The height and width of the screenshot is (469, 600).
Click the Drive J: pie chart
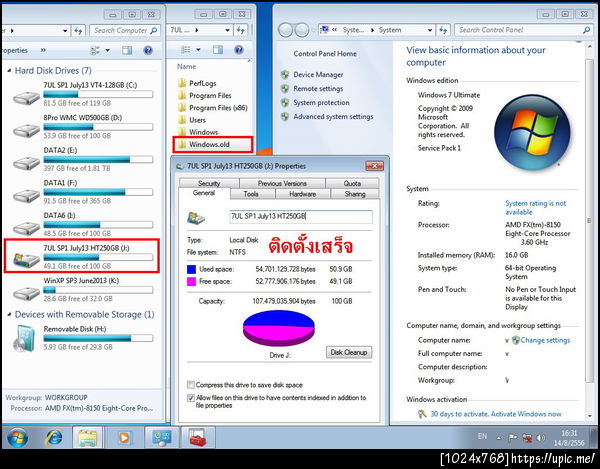pyautogui.click(x=279, y=328)
